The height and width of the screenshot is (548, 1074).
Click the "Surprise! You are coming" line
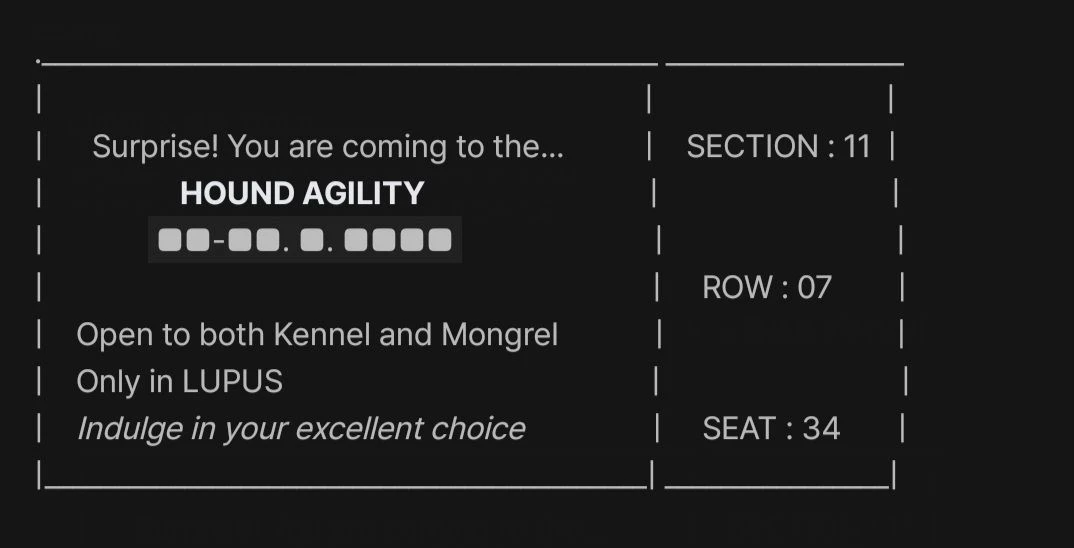tap(327, 147)
